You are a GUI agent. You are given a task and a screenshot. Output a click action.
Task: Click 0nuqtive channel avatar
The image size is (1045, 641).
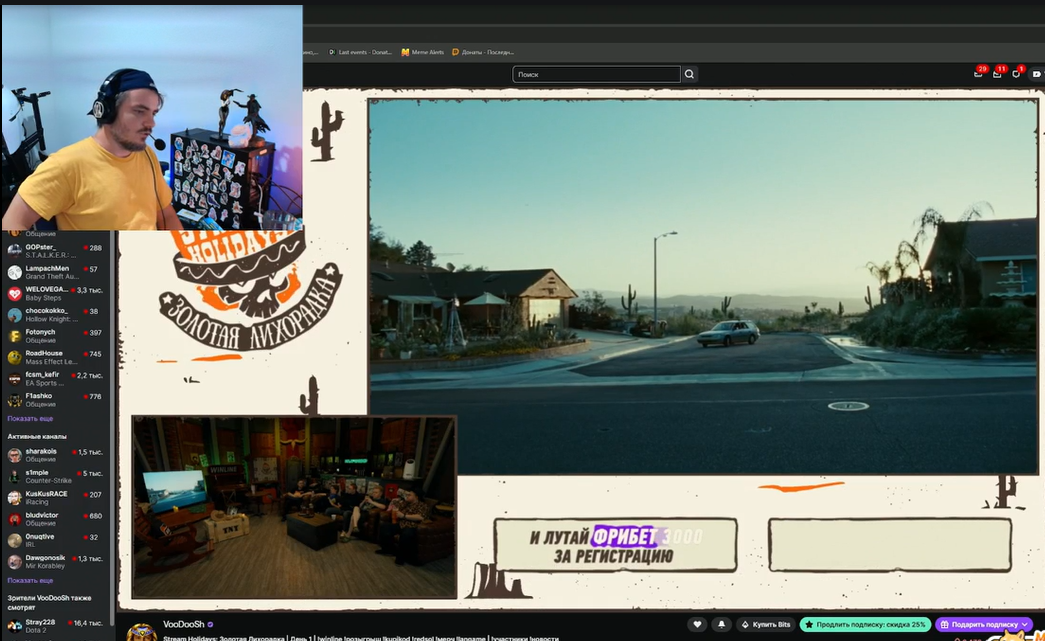(x=15, y=541)
